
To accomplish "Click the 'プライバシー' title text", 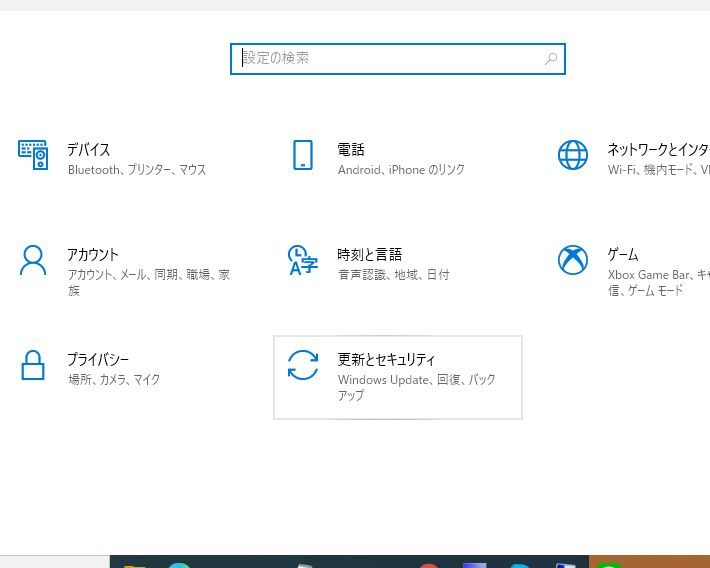I will (x=98, y=360).
